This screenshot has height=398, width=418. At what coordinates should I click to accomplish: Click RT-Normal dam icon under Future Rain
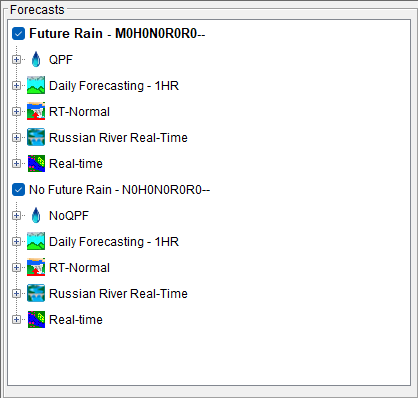36,111
